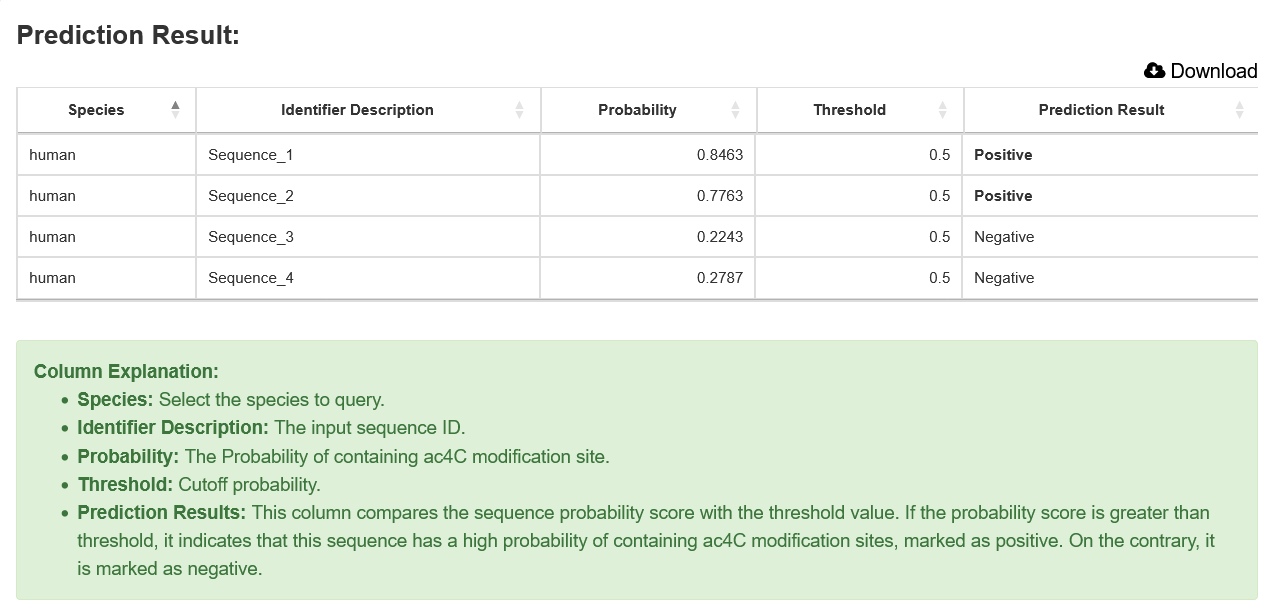Sort table by Species header
The width and height of the screenshot is (1269, 612).
tap(96, 110)
